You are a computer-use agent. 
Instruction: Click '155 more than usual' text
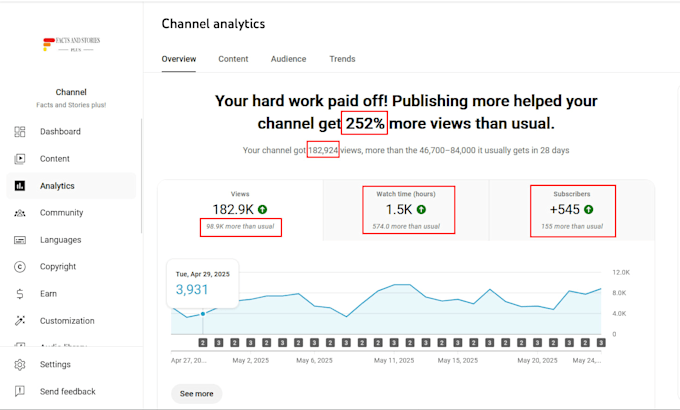click(x=572, y=226)
